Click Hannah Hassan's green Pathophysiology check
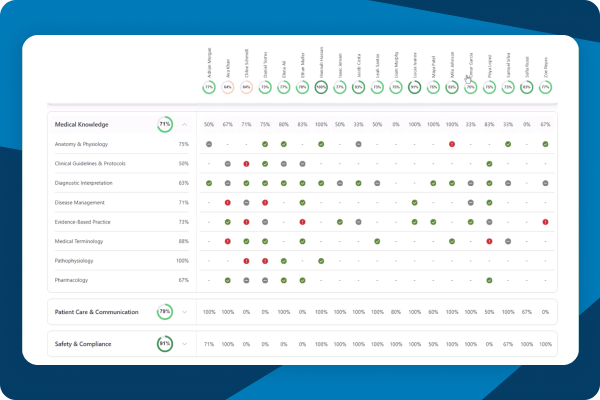Image resolution: width=600 pixels, height=400 pixels. 321,261
